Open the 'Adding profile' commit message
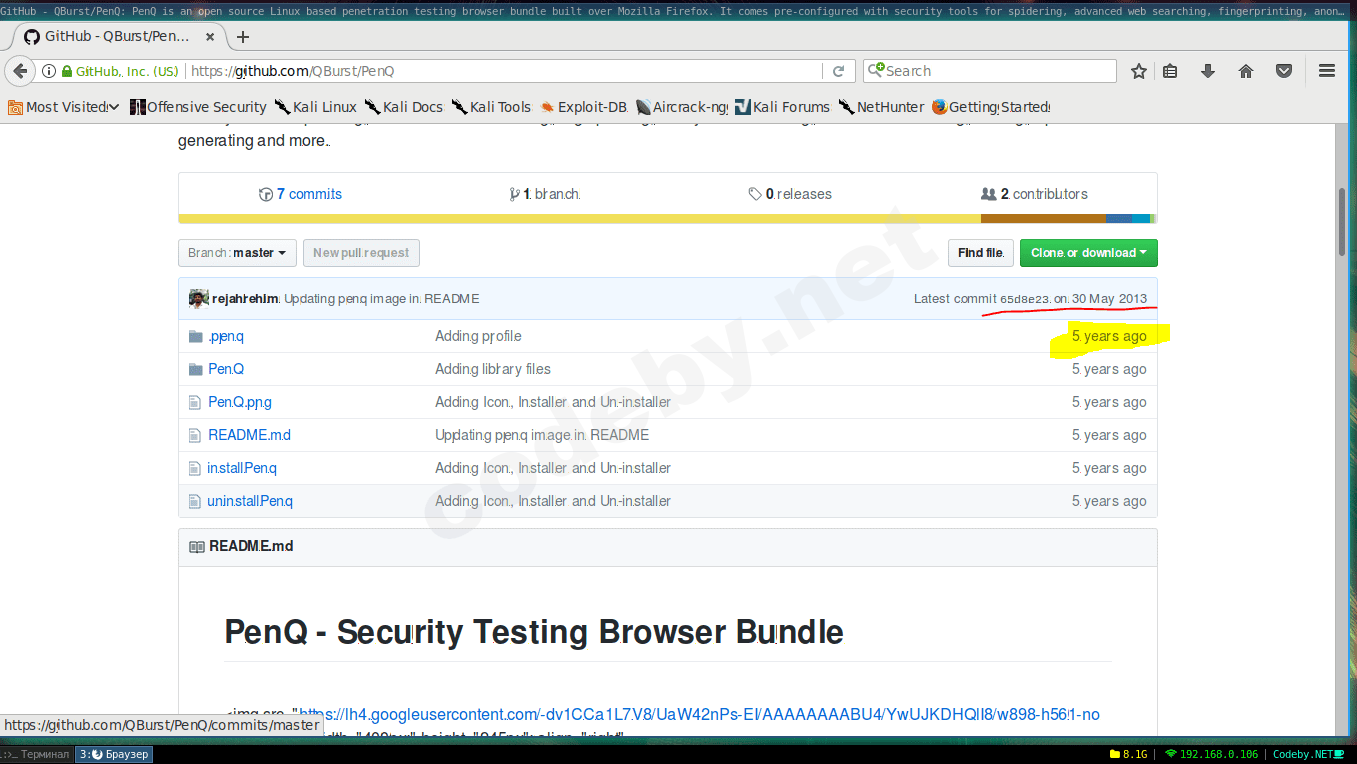This screenshot has height=764, width=1357. pos(478,336)
